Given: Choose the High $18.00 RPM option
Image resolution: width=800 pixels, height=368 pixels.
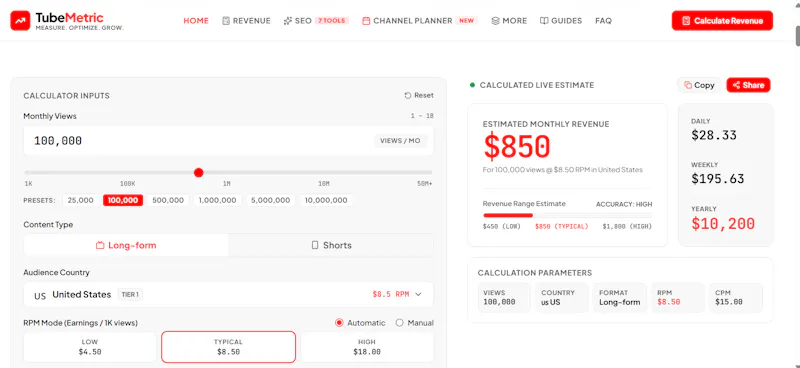Looking at the screenshot, I should coord(367,347).
